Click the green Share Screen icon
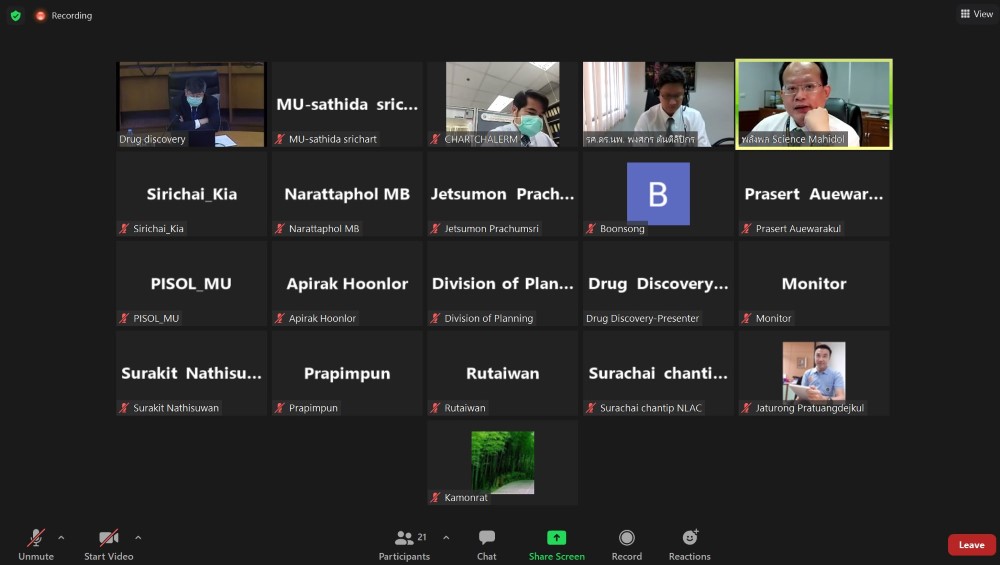The width and height of the screenshot is (1000, 565). 557,538
